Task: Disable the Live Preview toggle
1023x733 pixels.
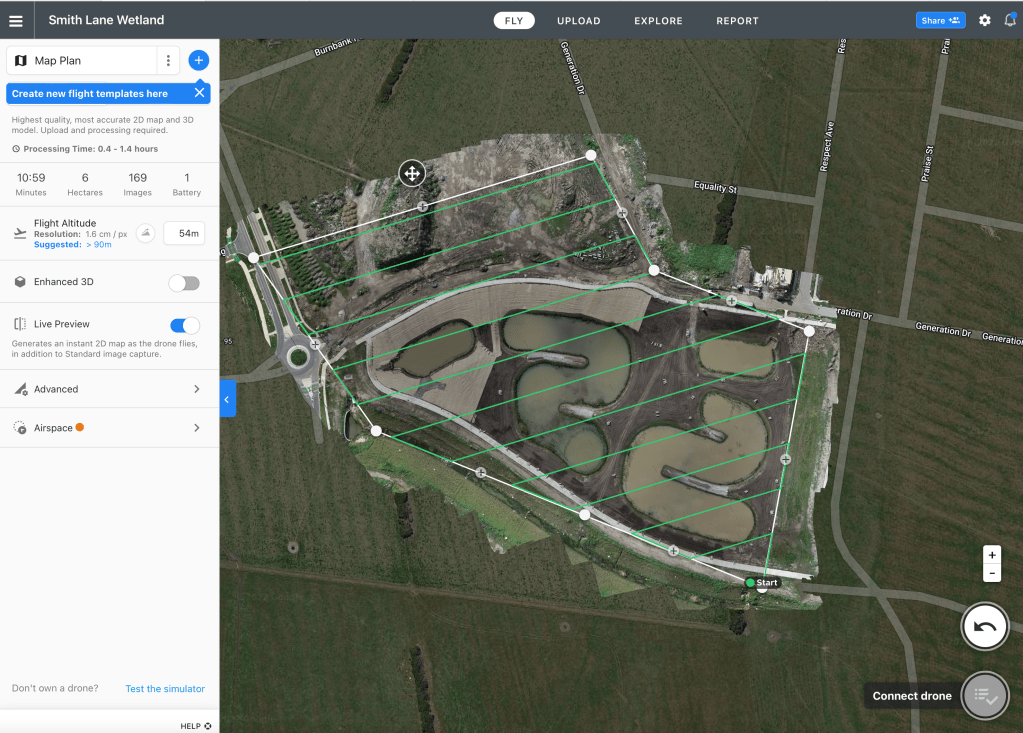Action: tap(185, 325)
